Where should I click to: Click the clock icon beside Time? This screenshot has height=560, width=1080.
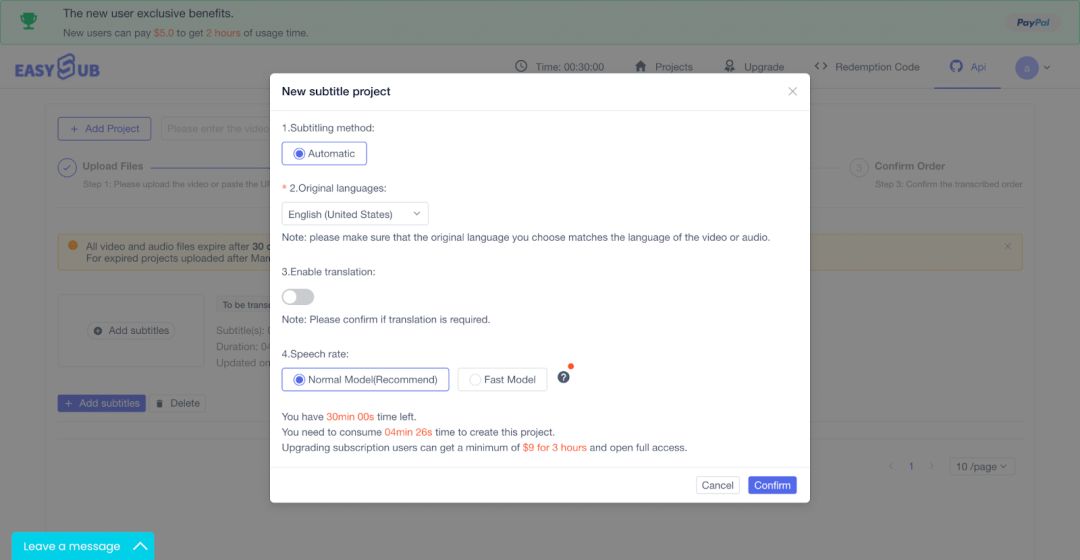(x=521, y=66)
